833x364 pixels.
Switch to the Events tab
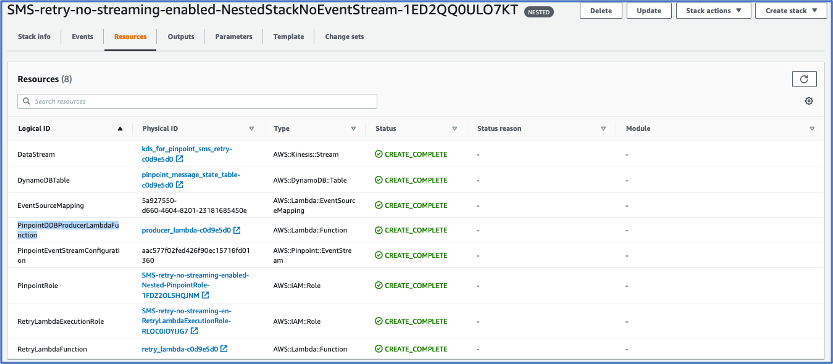(82, 37)
